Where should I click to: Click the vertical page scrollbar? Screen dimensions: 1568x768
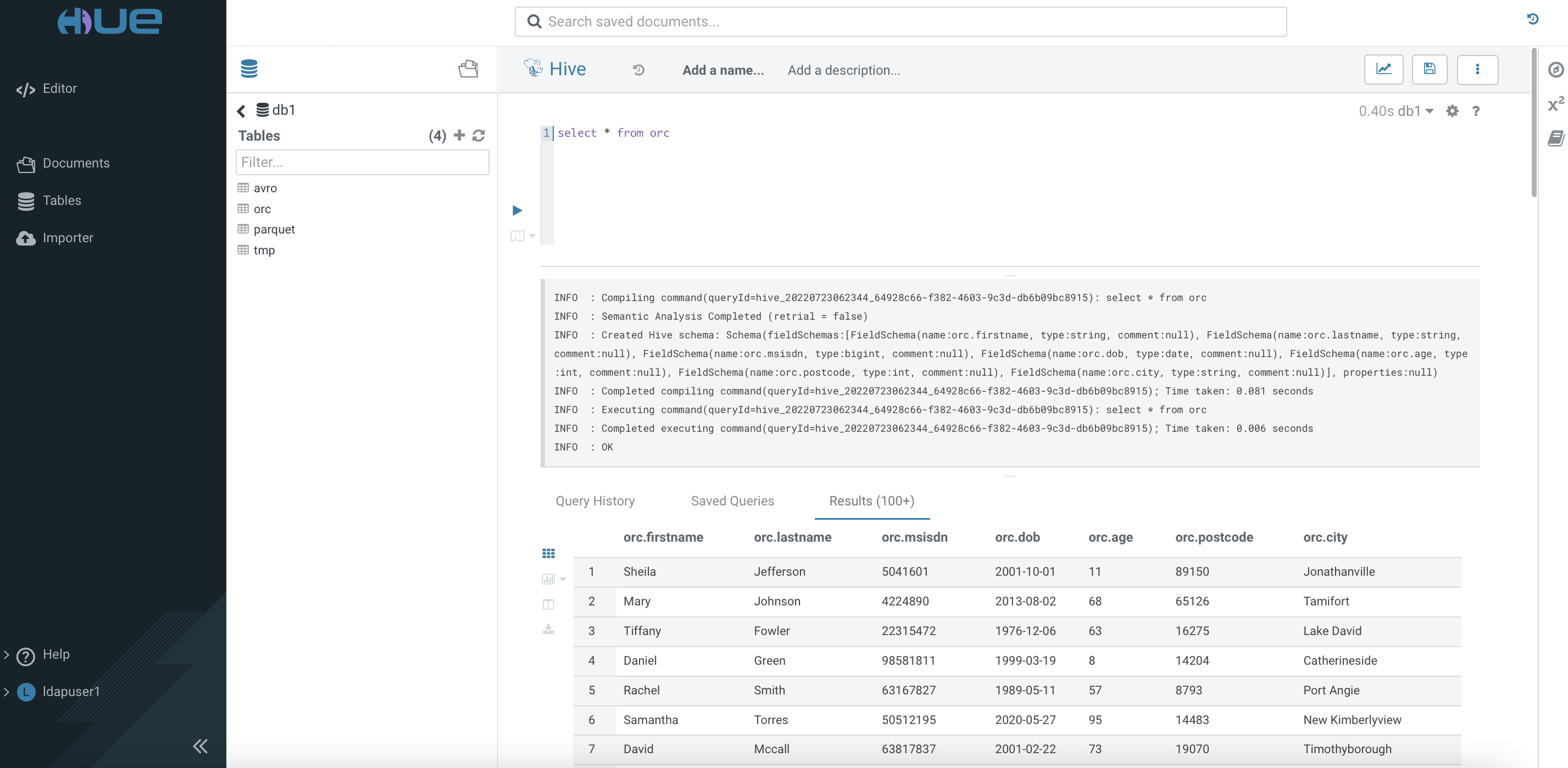point(1533,122)
